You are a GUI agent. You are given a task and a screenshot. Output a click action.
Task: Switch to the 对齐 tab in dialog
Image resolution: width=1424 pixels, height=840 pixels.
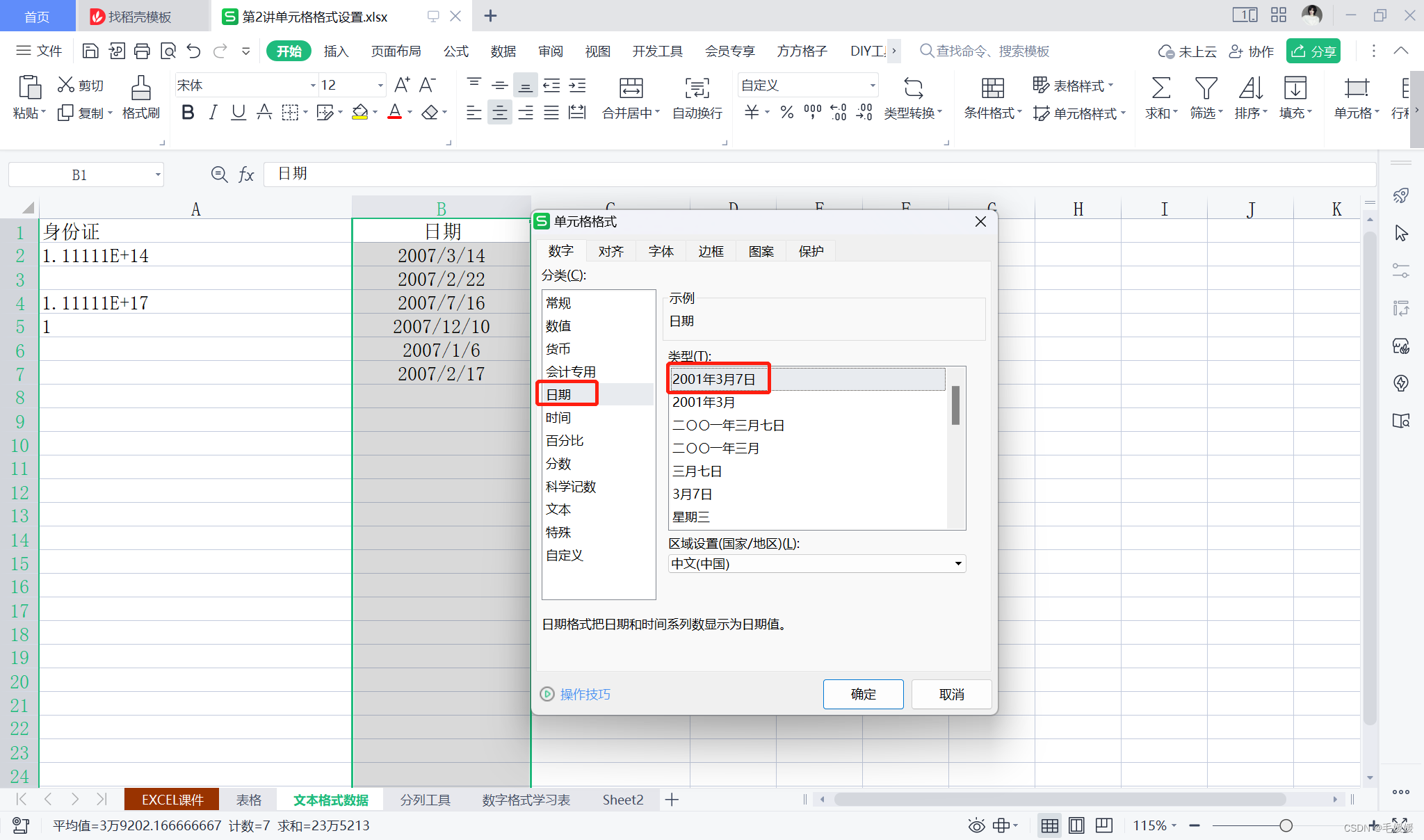(x=610, y=251)
